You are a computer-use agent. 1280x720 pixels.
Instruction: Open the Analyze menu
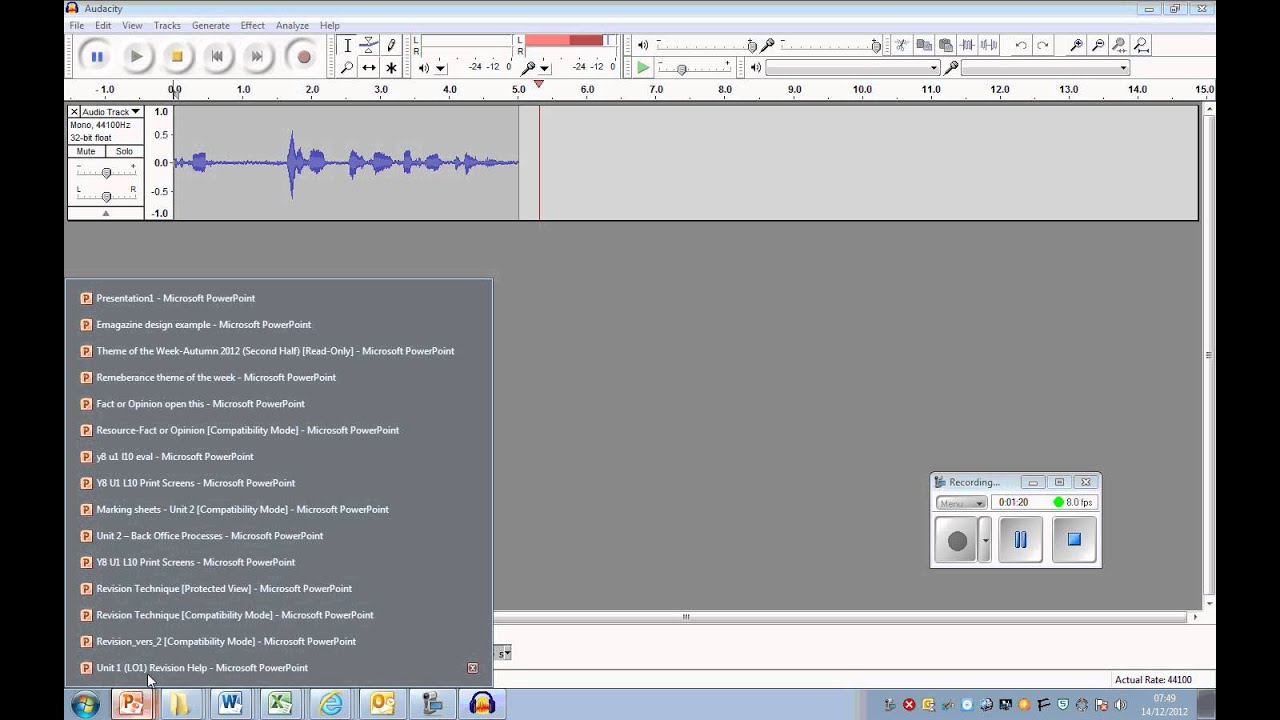[x=292, y=25]
